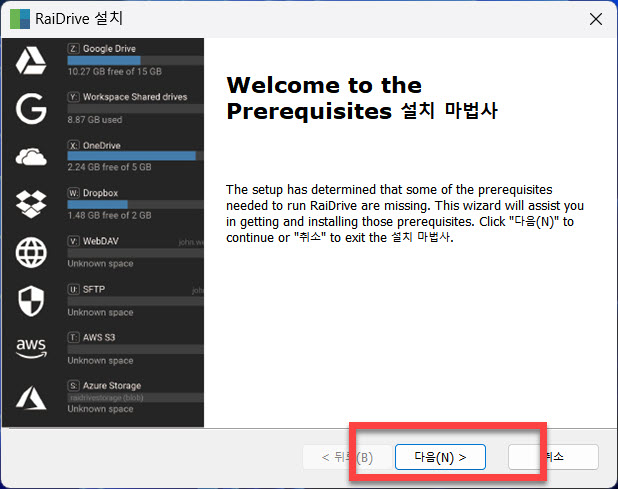Click the Dropbox box icon
Image resolution: width=618 pixels, height=489 pixels.
coord(31,204)
